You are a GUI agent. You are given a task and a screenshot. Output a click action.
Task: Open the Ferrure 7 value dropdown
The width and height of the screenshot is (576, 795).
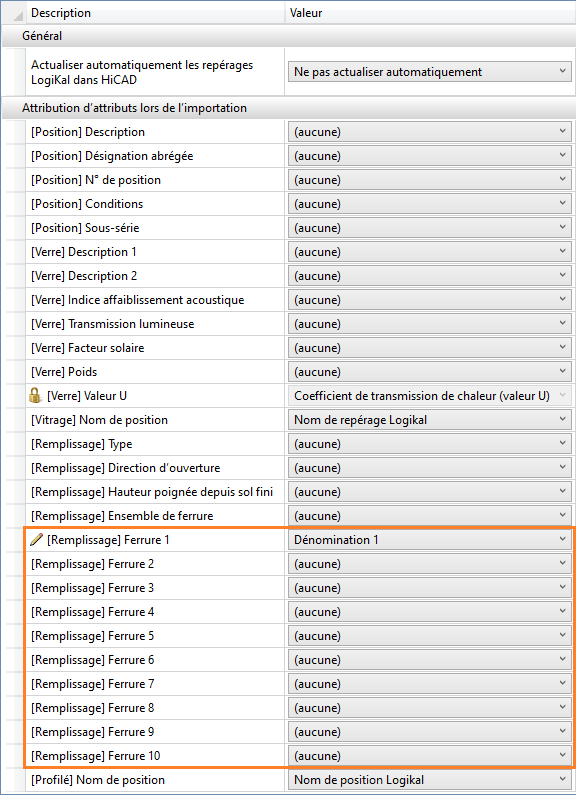pyautogui.click(x=429, y=684)
